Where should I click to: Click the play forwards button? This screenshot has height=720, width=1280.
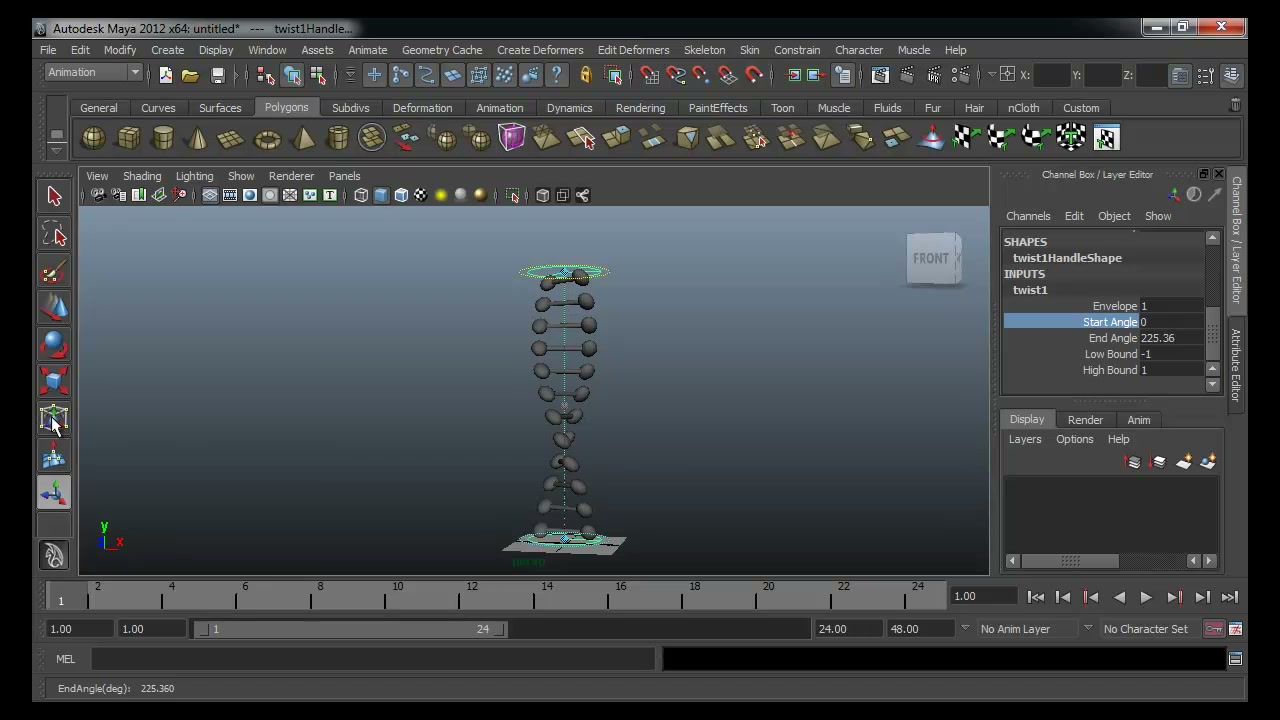click(1146, 597)
